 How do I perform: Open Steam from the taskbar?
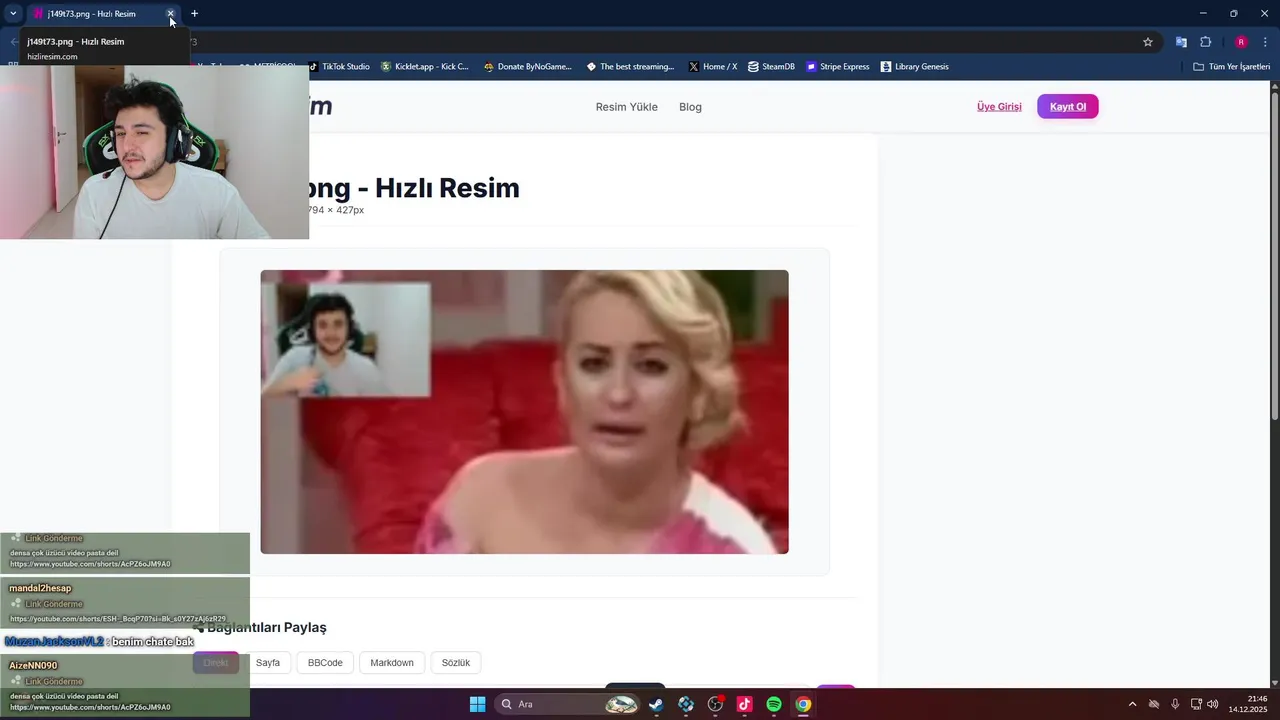[x=656, y=704]
